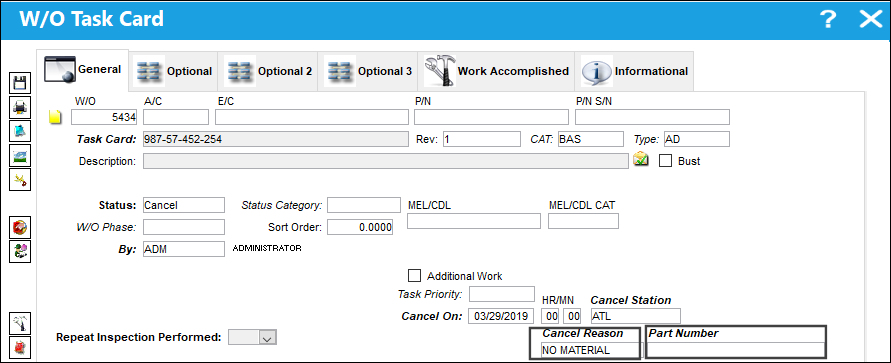The width and height of the screenshot is (891, 363).
Task: Click the Print icon in sidebar
Action: [x=21, y=107]
